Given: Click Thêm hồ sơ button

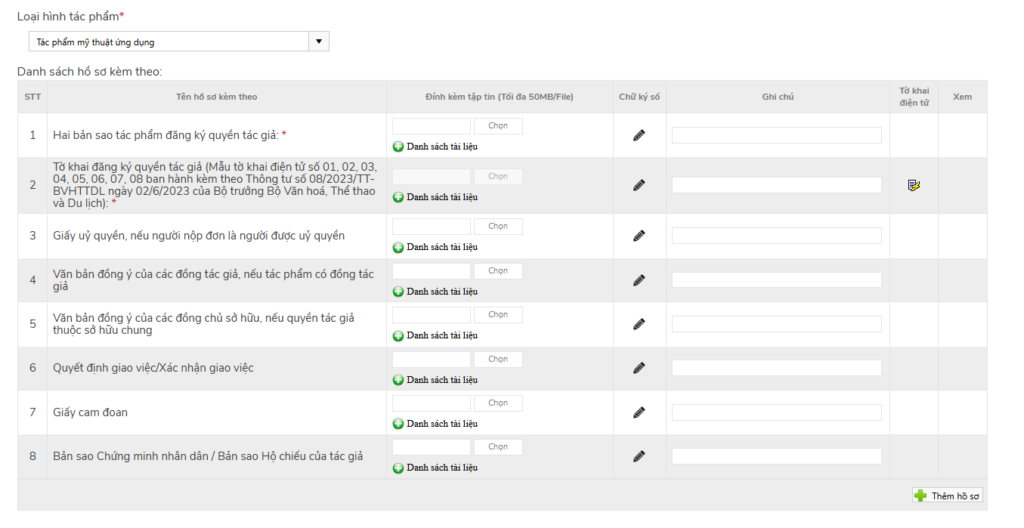Looking at the screenshot, I should (948, 496).
